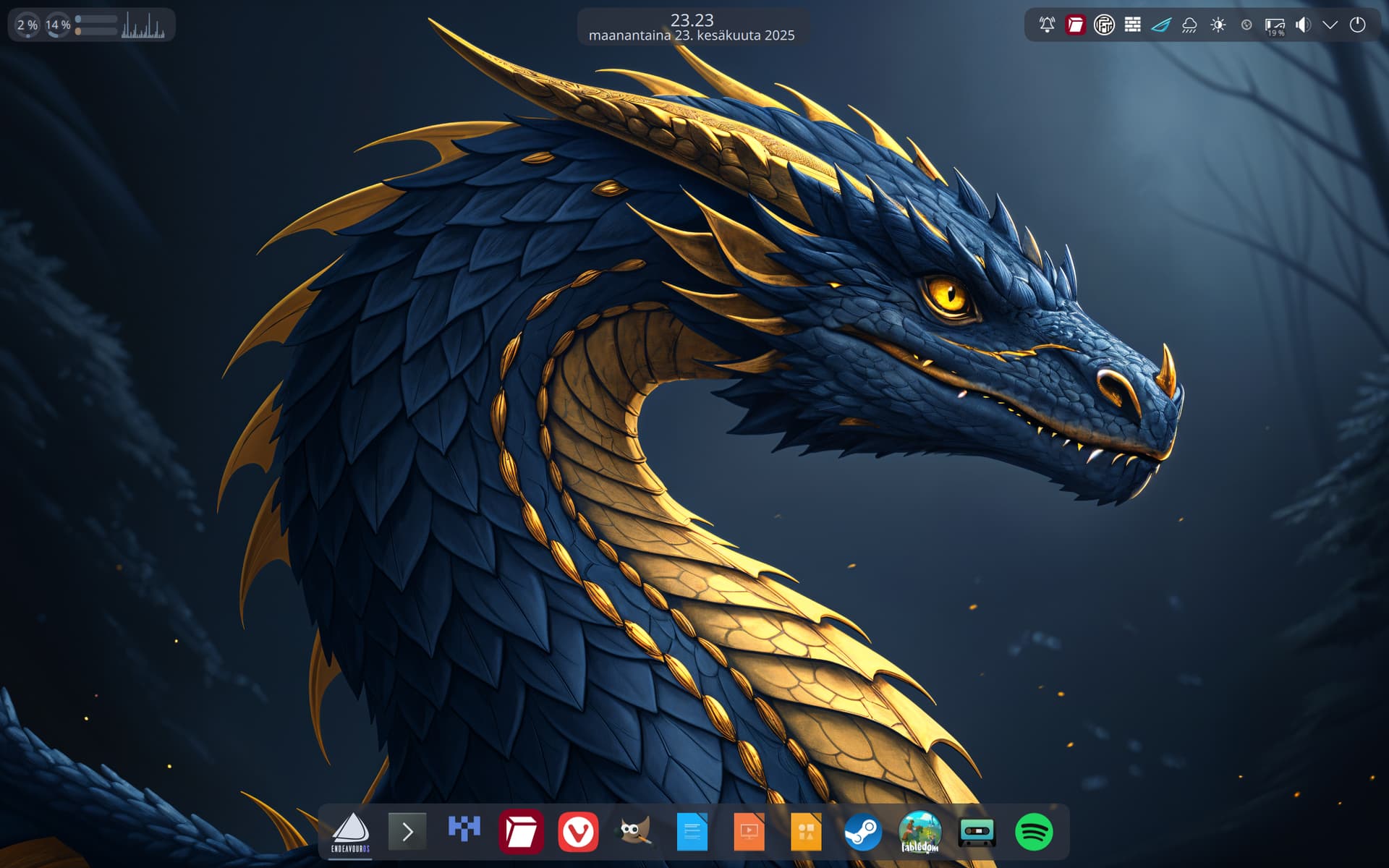Open the CPU usage monitor widget
The image size is (1389, 868).
[27, 25]
